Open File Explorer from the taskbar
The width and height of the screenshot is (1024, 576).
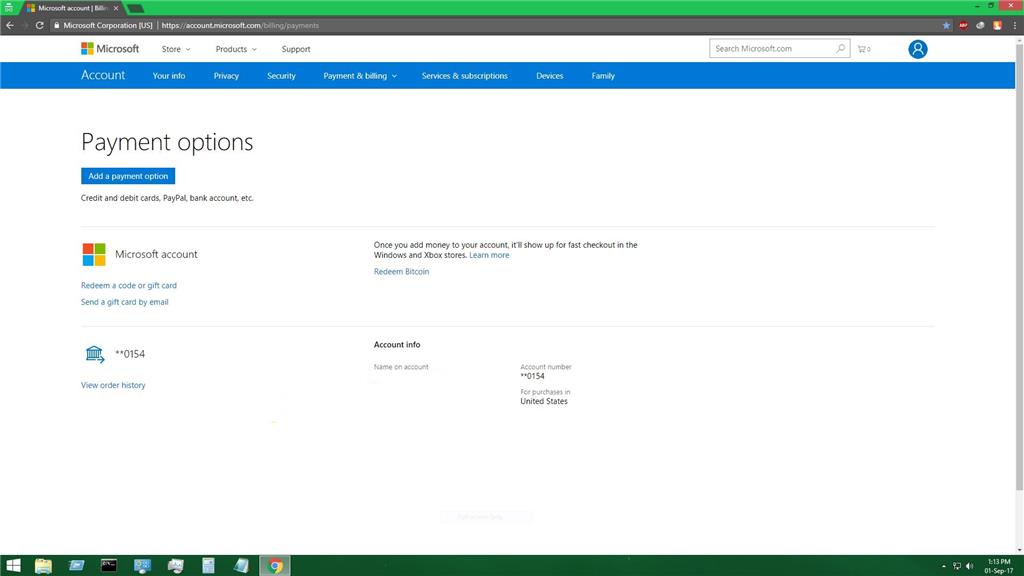coord(43,566)
